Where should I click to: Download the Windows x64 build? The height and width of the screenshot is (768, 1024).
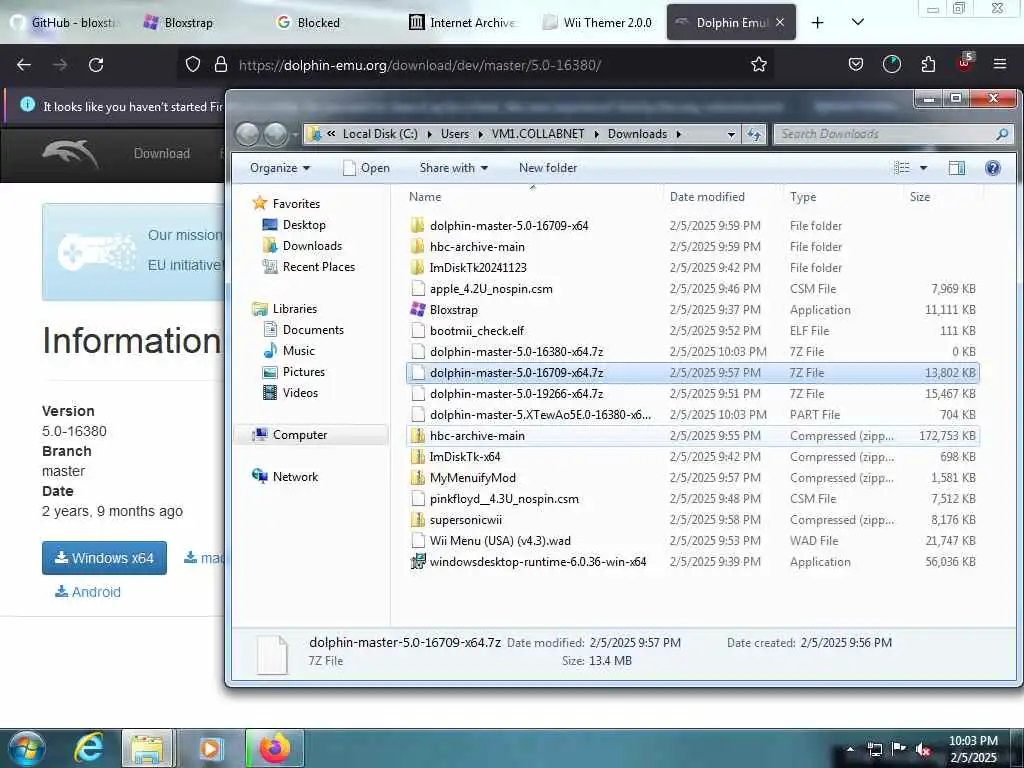(104, 558)
